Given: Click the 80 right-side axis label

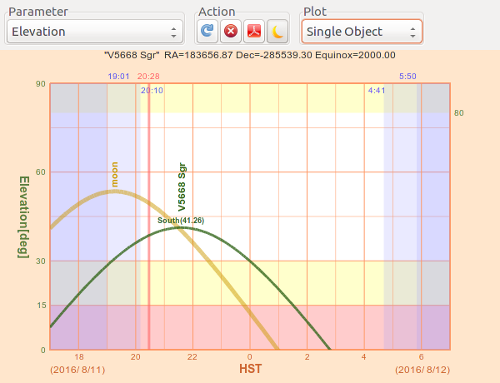Looking at the screenshot, I should [x=459, y=113].
